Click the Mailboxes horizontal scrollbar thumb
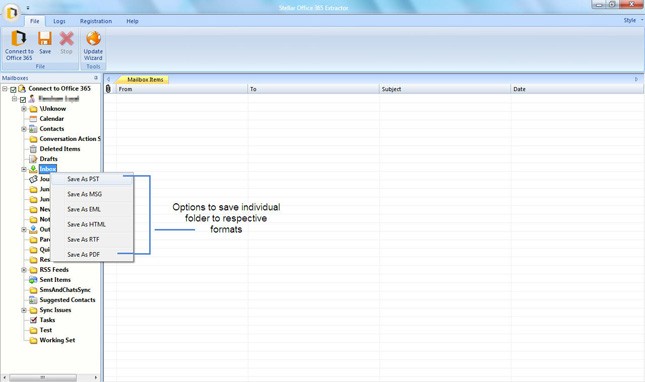 43,377
